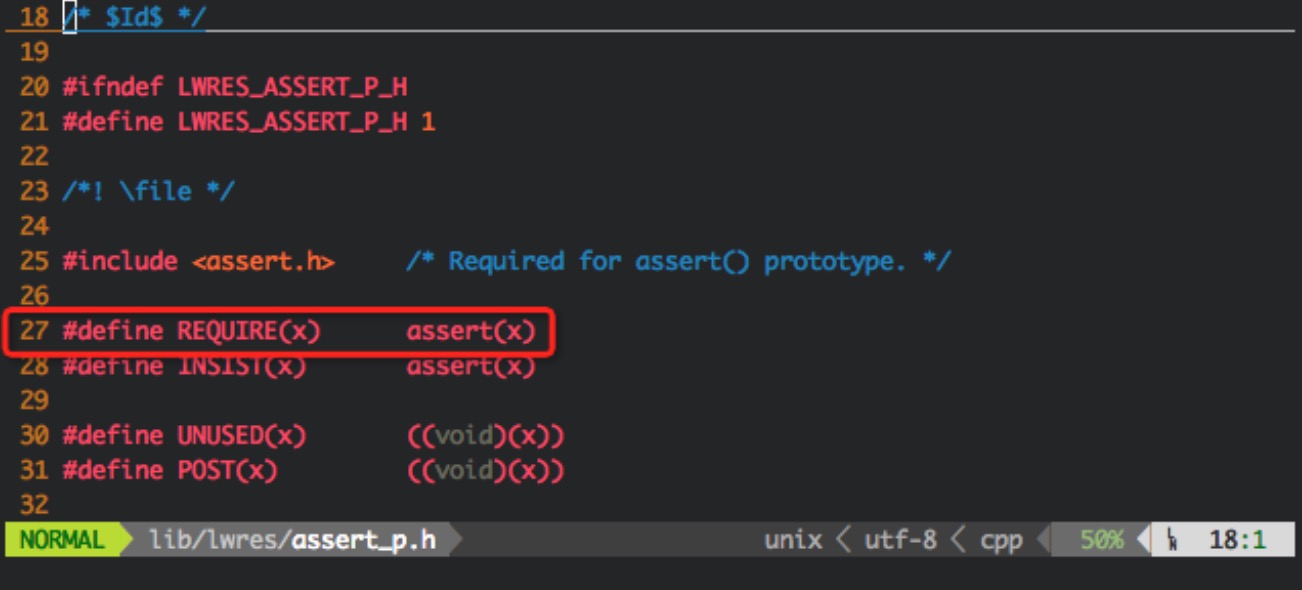
Task: Click on UNUSED(x) macro name
Action: click(x=241, y=436)
